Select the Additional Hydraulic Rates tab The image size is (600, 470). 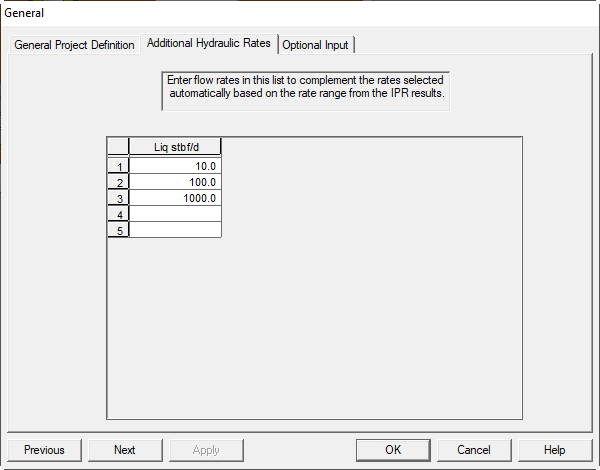pos(209,43)
